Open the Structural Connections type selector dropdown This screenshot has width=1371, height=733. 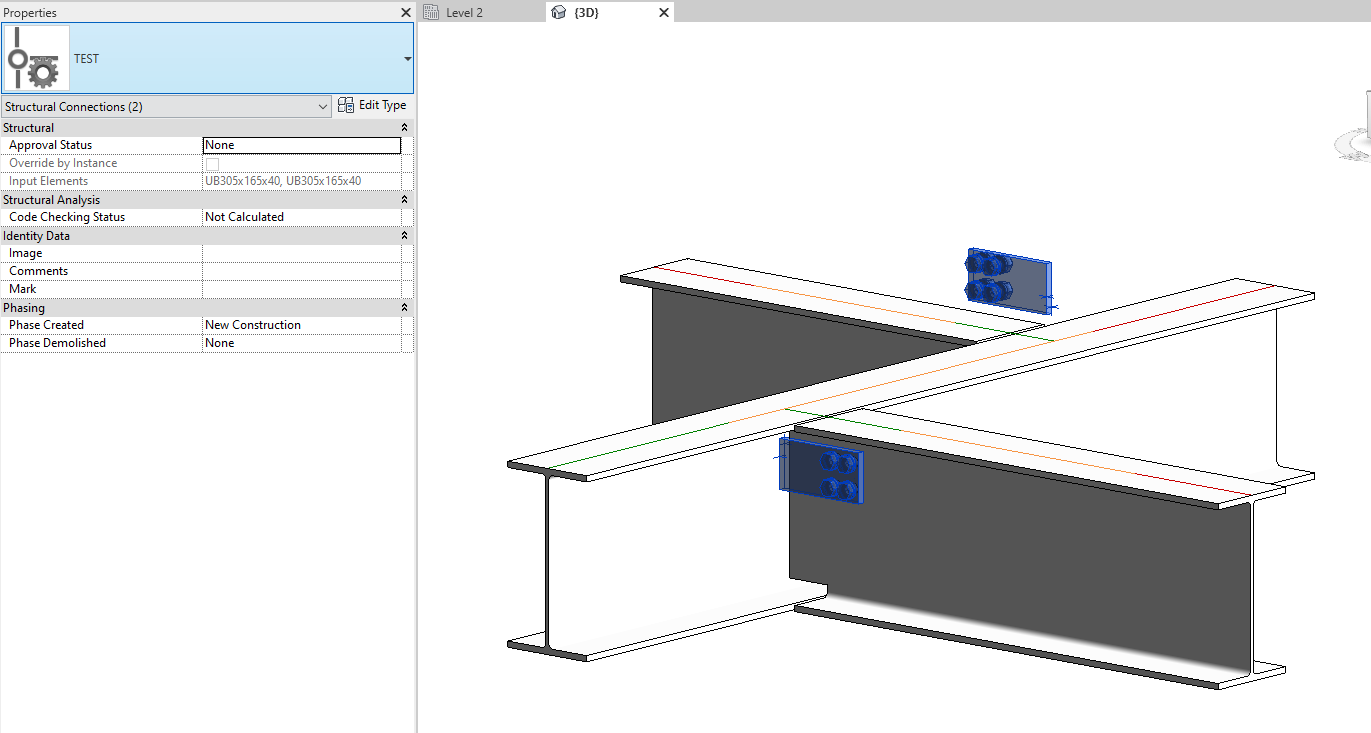point(322,106)
